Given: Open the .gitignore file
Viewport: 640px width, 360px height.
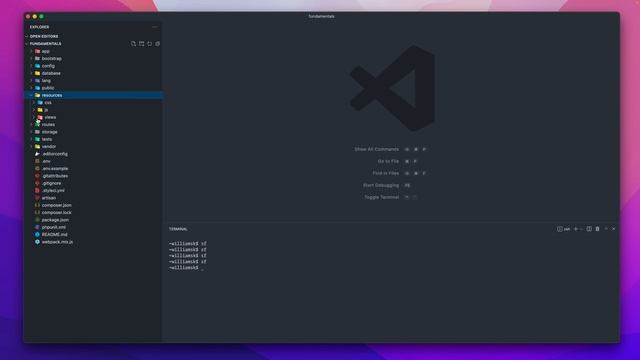Looking at the screenshot, I should (x=94, y=183).
